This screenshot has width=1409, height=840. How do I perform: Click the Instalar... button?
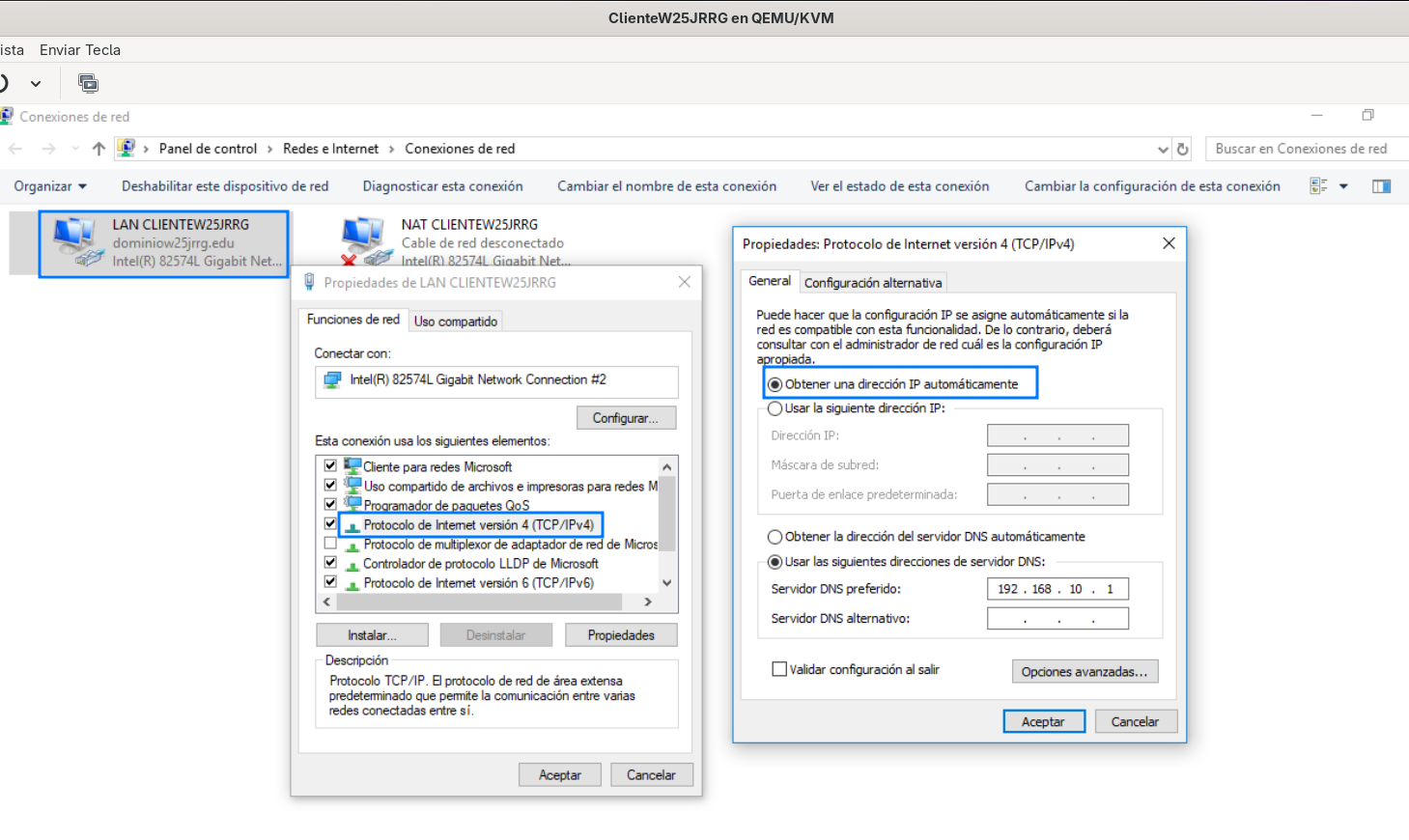(x=372, y=635)
